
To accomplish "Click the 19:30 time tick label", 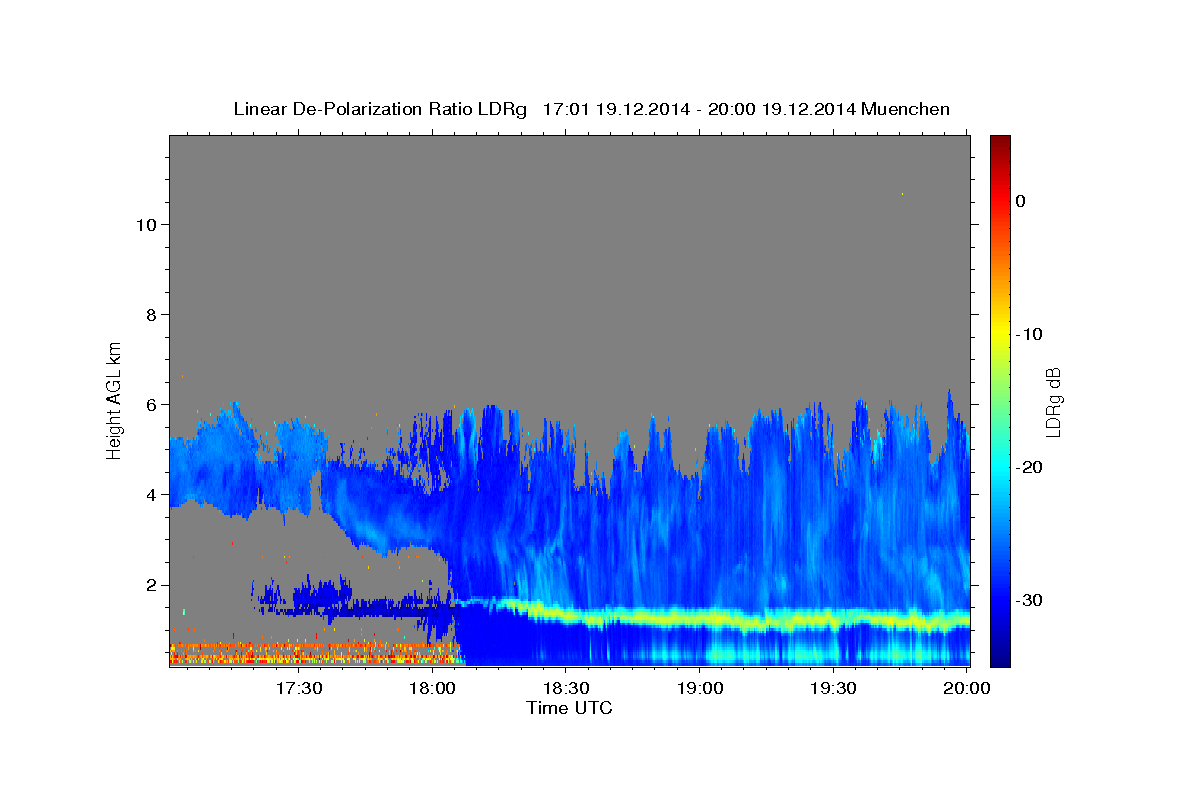I will [833, 689].
